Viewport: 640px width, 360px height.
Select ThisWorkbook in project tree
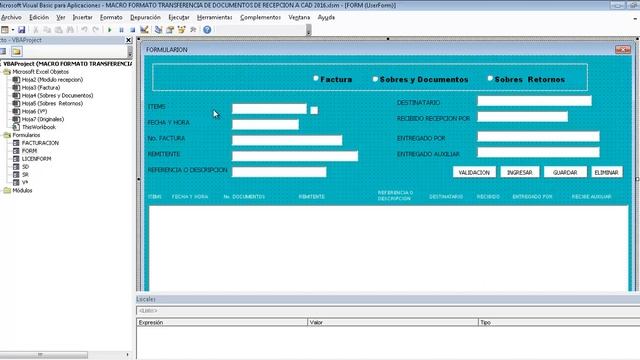pos(39,127)
